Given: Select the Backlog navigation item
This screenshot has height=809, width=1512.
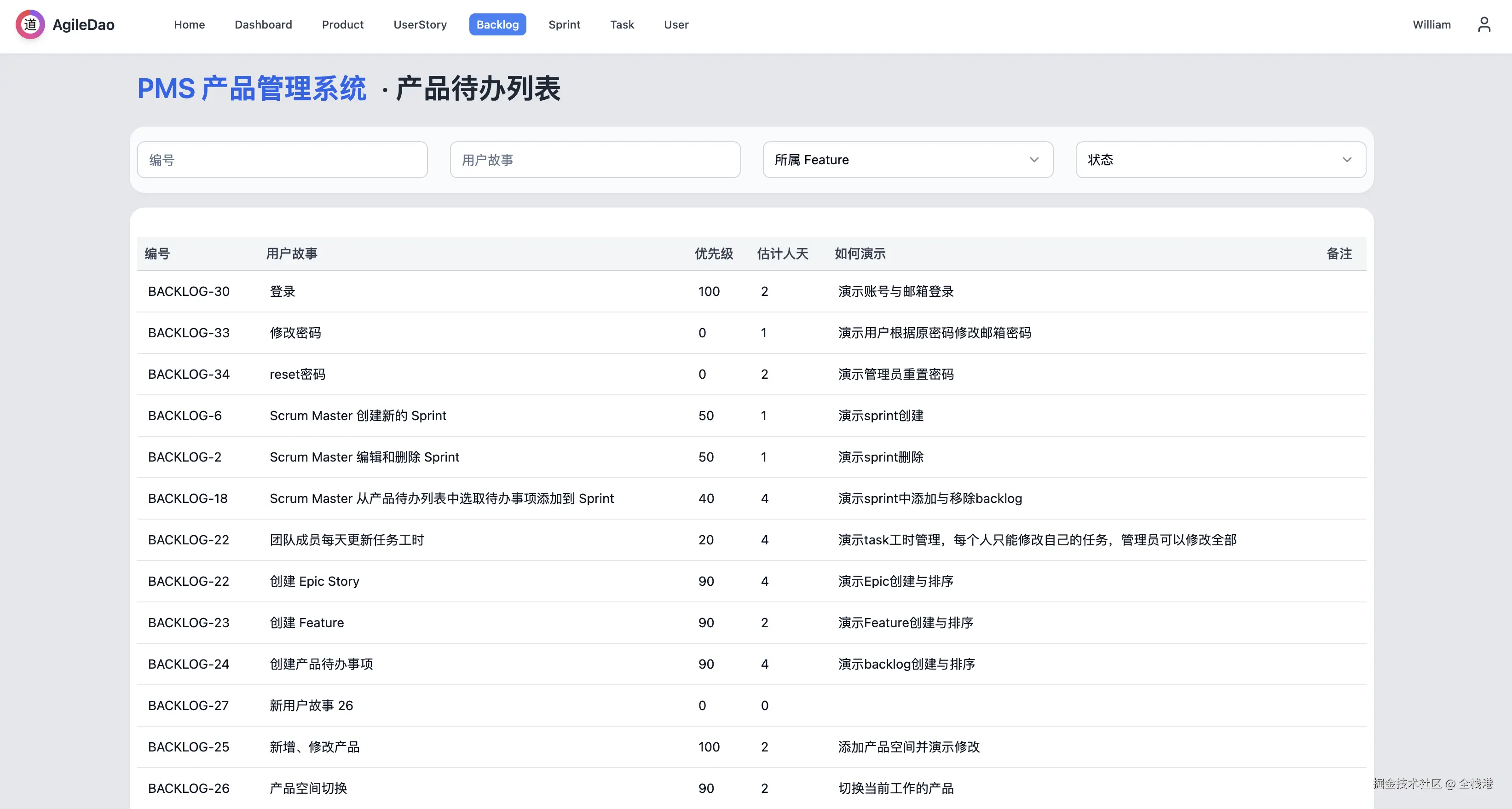Looking at the screenshot, I should point(497,24).
